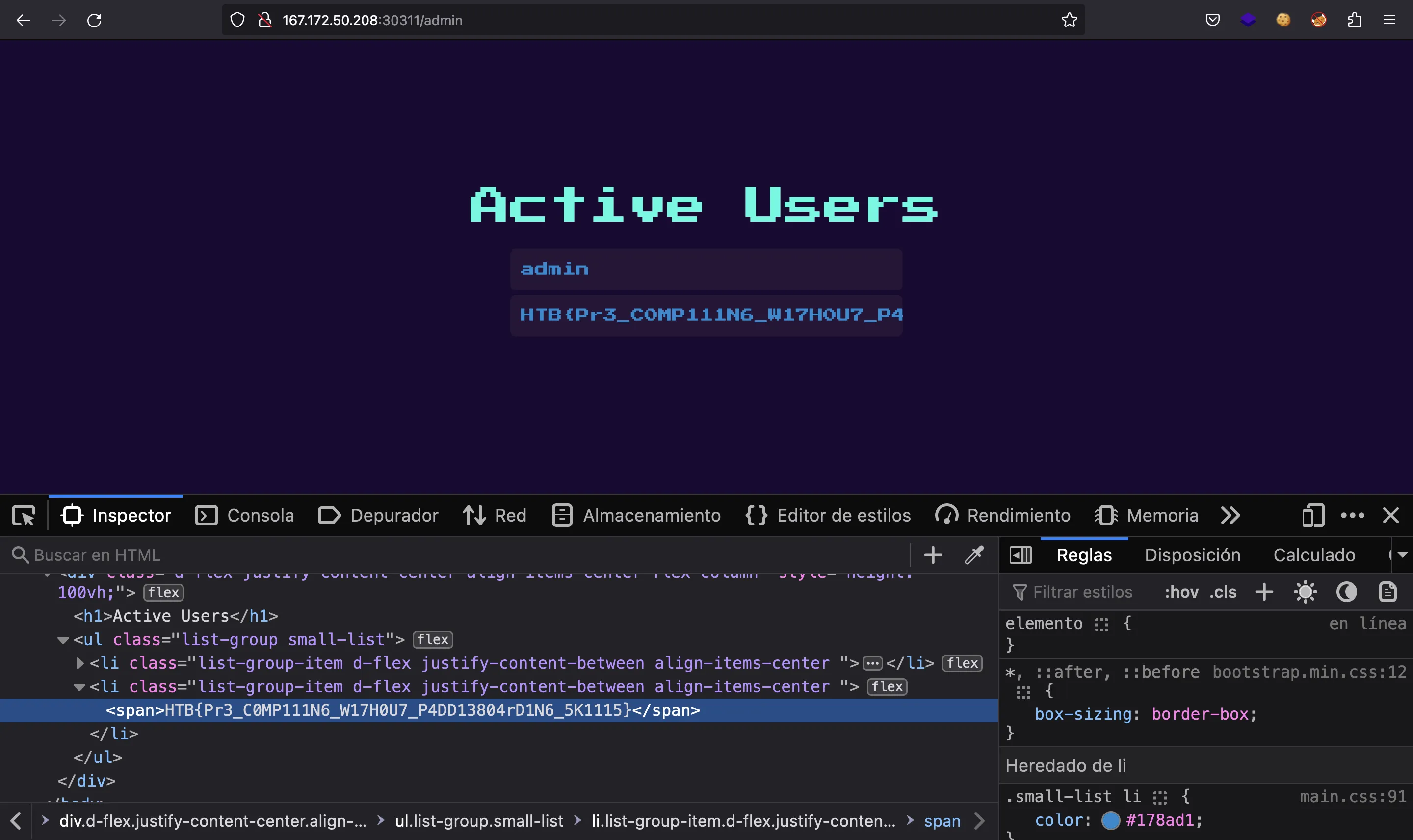
Task: Open the blue cube extension icon
Action: (1248, 21)
